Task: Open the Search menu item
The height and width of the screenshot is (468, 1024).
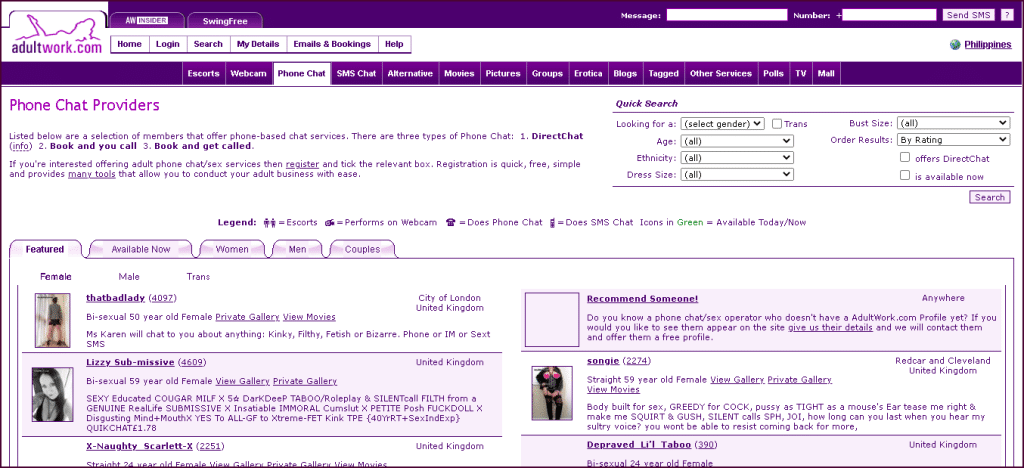Action: (x=208, y=44)
